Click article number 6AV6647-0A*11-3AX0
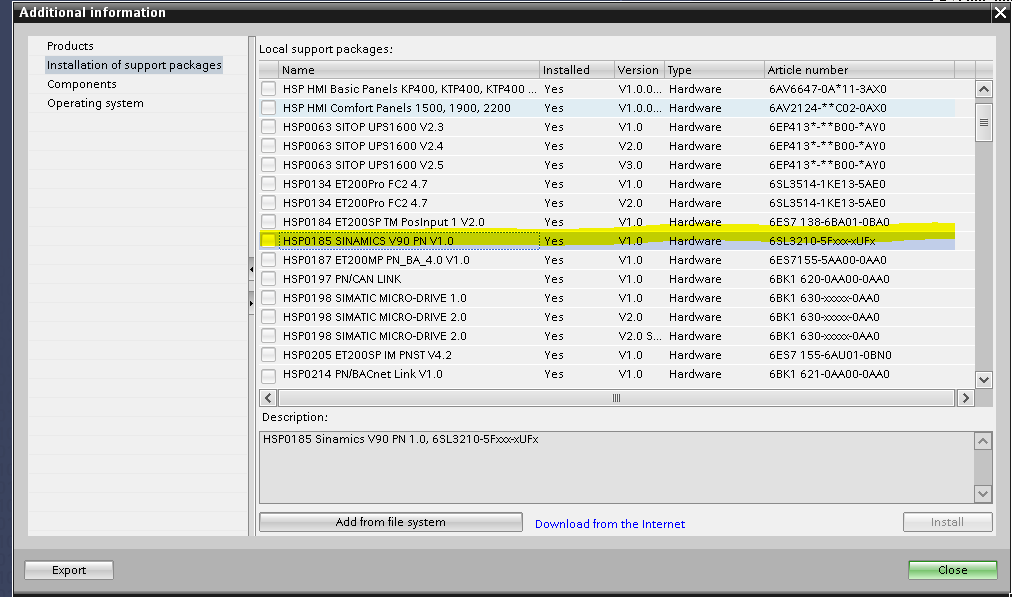The height and width of the screenshot is (597, 1012). click(x=827, y=89)
